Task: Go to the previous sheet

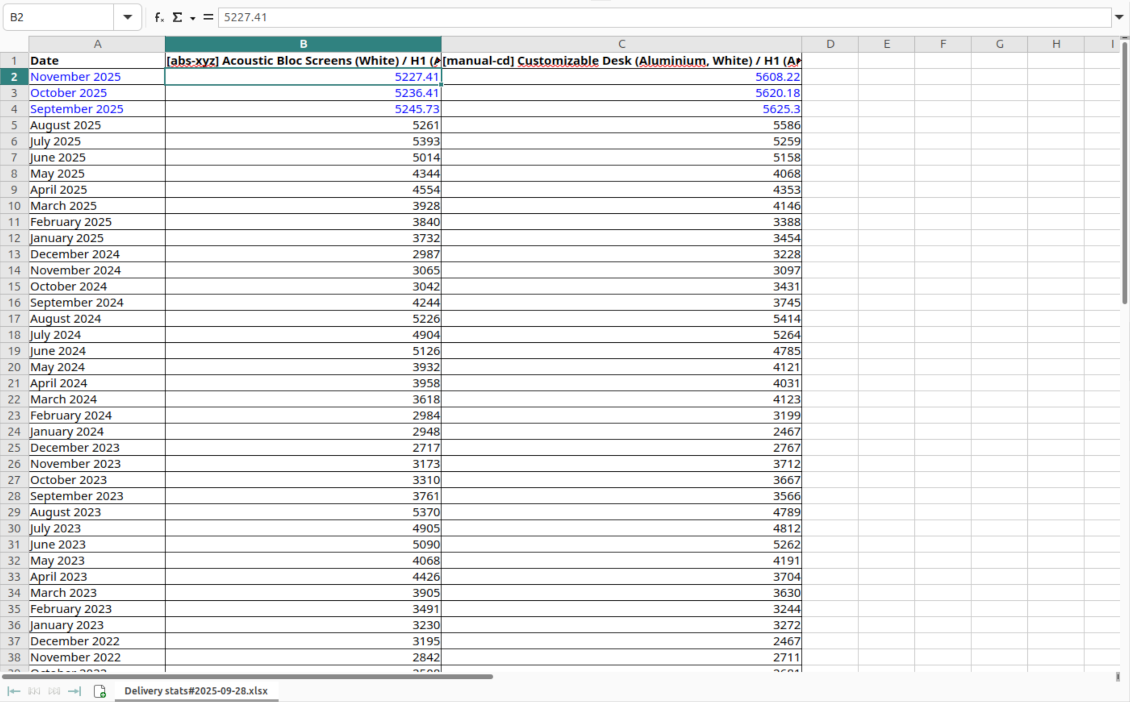Action: (33, 690)
